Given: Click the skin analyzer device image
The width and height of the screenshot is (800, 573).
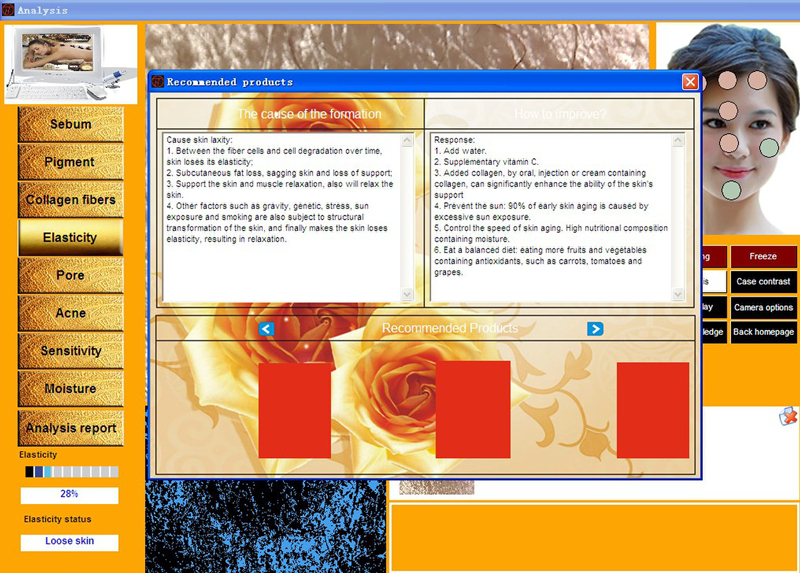Looking at the screenshot, I should (x=70, y=64).
